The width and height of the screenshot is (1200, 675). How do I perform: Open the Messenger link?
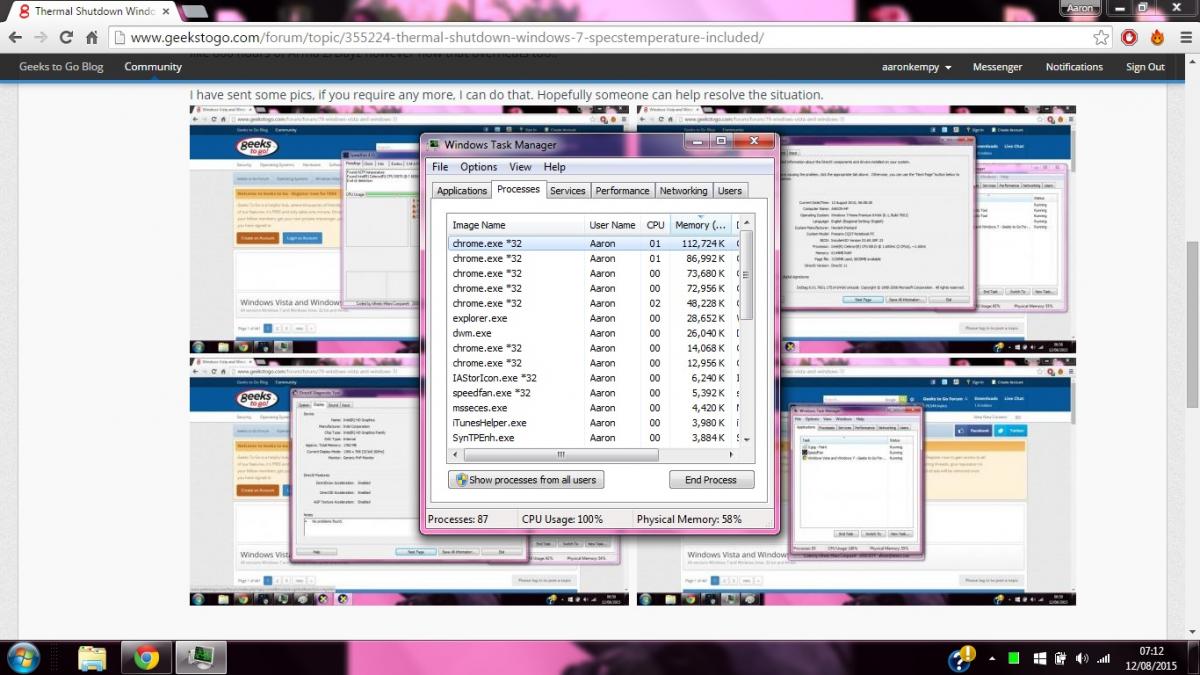pos(997,67)
